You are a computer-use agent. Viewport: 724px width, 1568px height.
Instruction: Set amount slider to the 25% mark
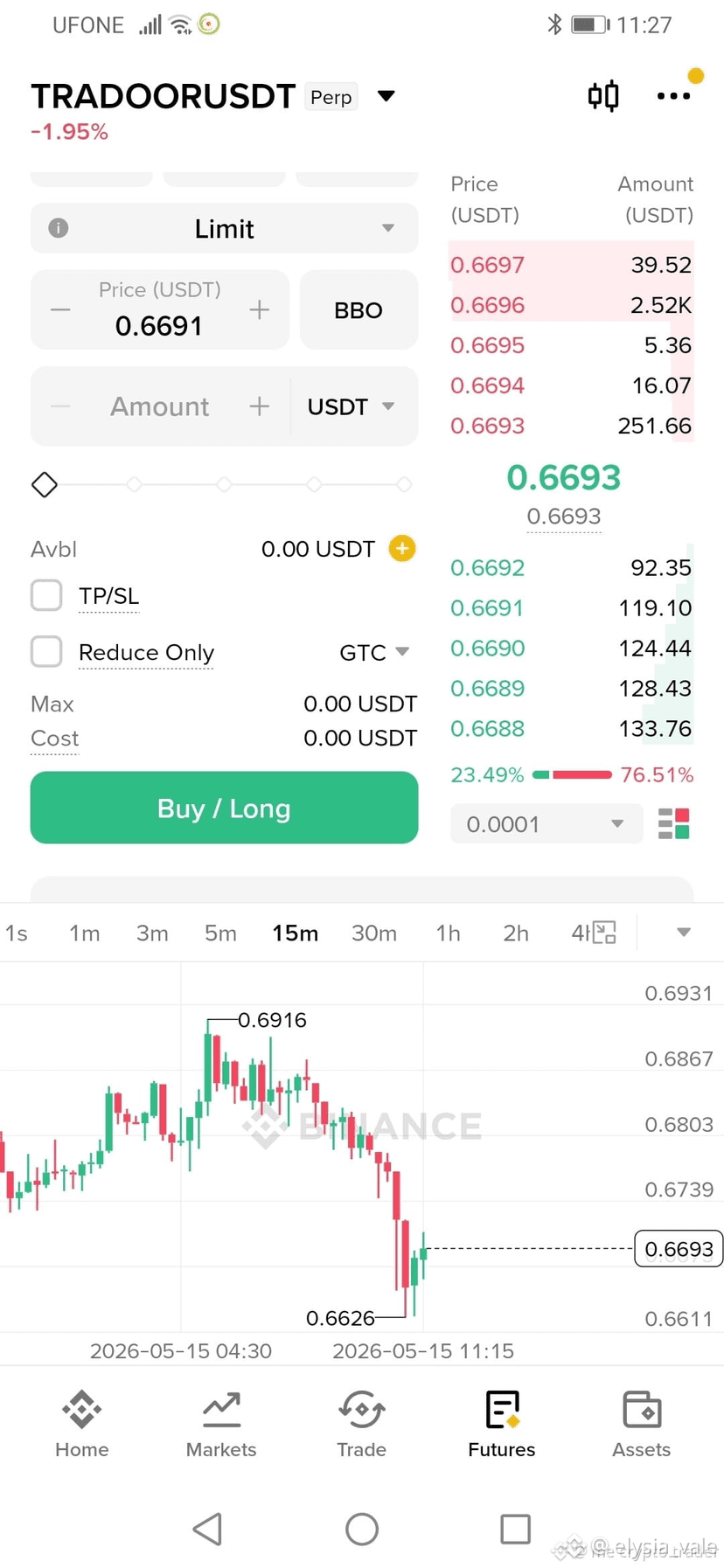click(134, 484)
